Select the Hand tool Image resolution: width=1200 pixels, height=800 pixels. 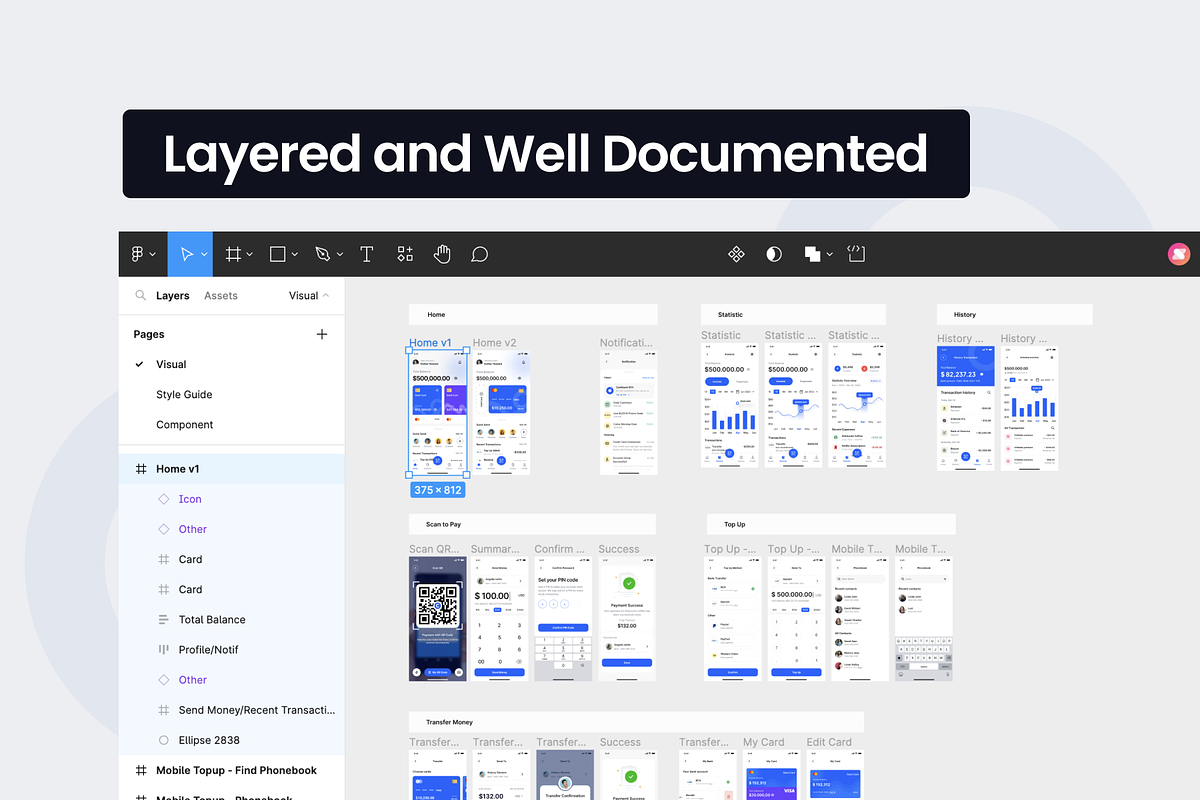[442, 254]
